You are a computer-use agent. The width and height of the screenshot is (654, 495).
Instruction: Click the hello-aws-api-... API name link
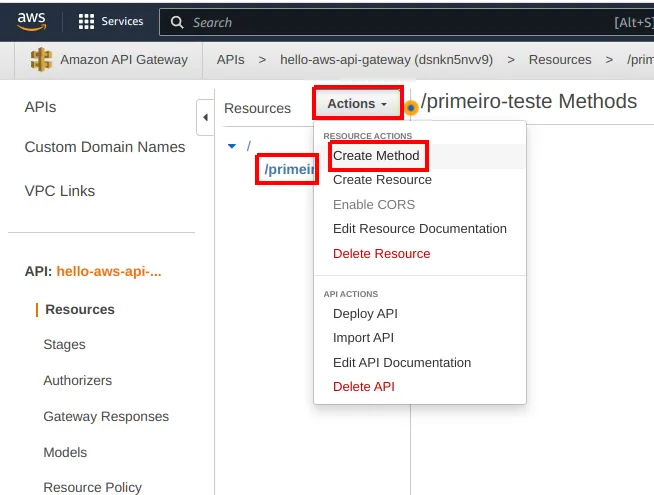coord(109,271)
